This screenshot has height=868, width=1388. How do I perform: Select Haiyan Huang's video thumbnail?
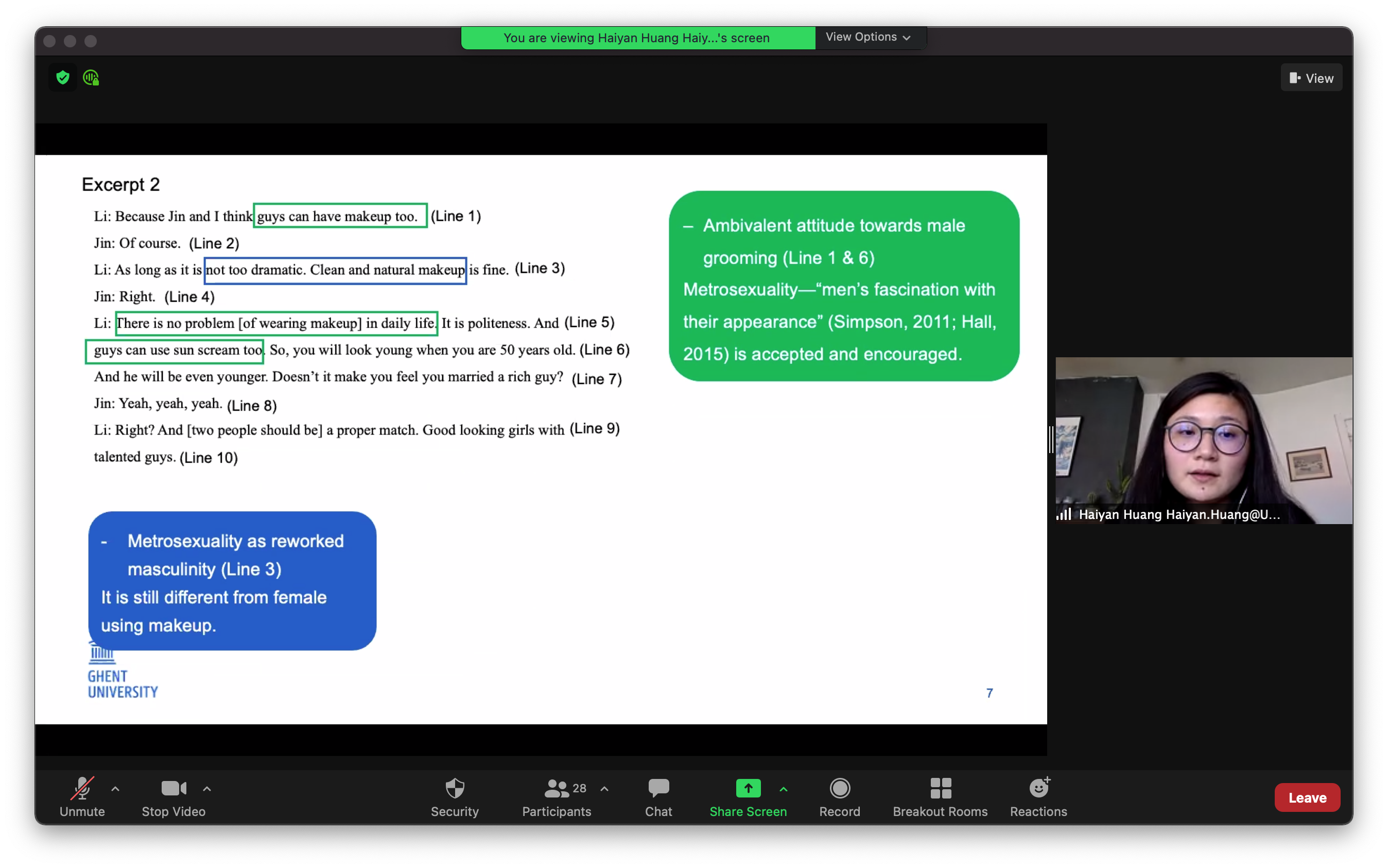click(x=1204, y=440)
